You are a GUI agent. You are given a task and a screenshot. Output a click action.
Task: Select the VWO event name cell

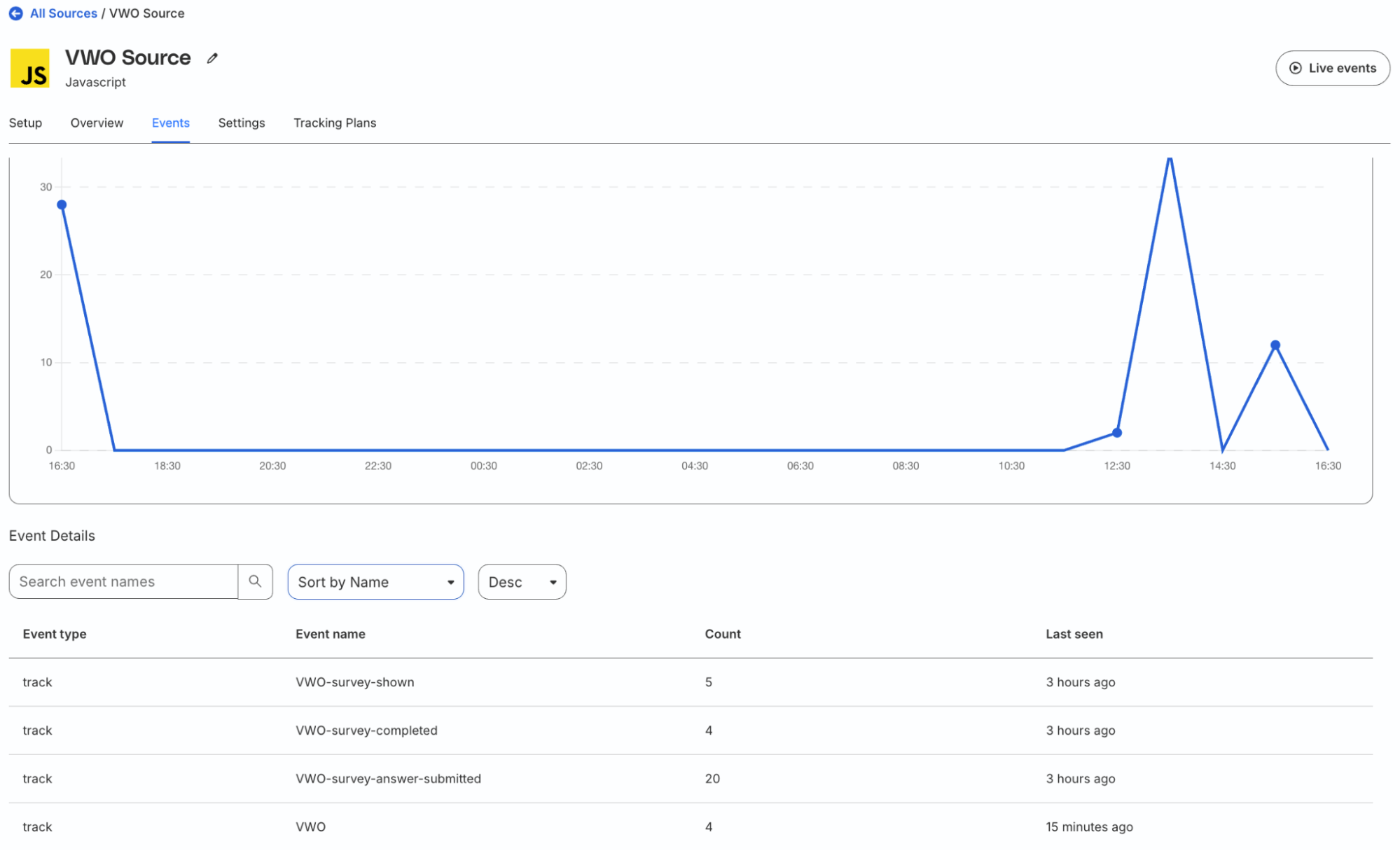point(311,827)
